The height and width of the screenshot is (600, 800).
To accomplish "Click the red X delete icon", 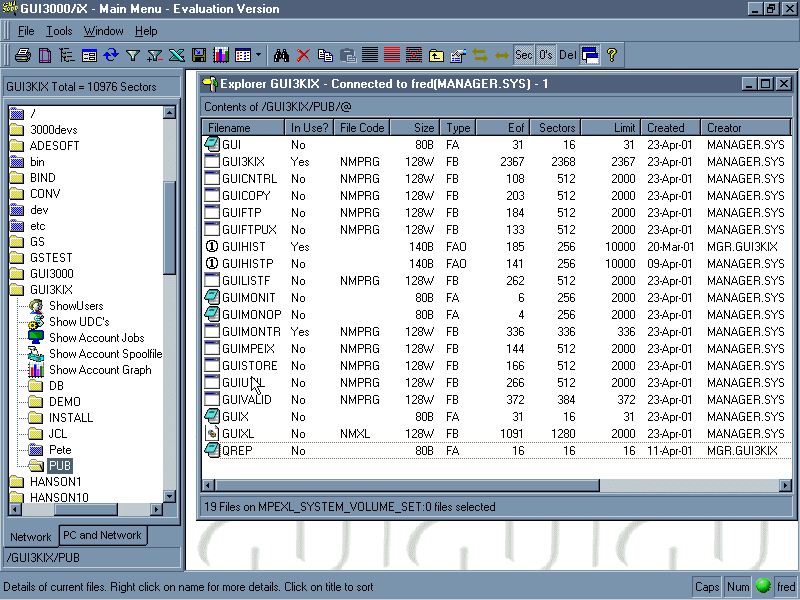I will (x=303, y=55).
